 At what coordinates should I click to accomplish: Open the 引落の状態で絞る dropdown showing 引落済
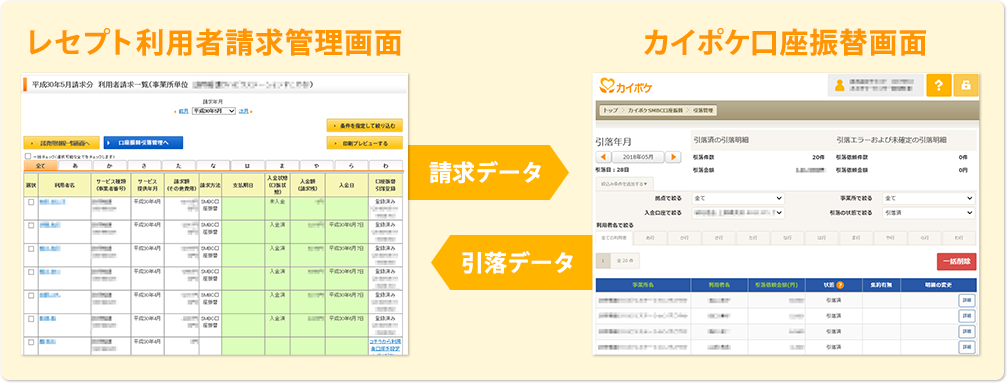929,212
